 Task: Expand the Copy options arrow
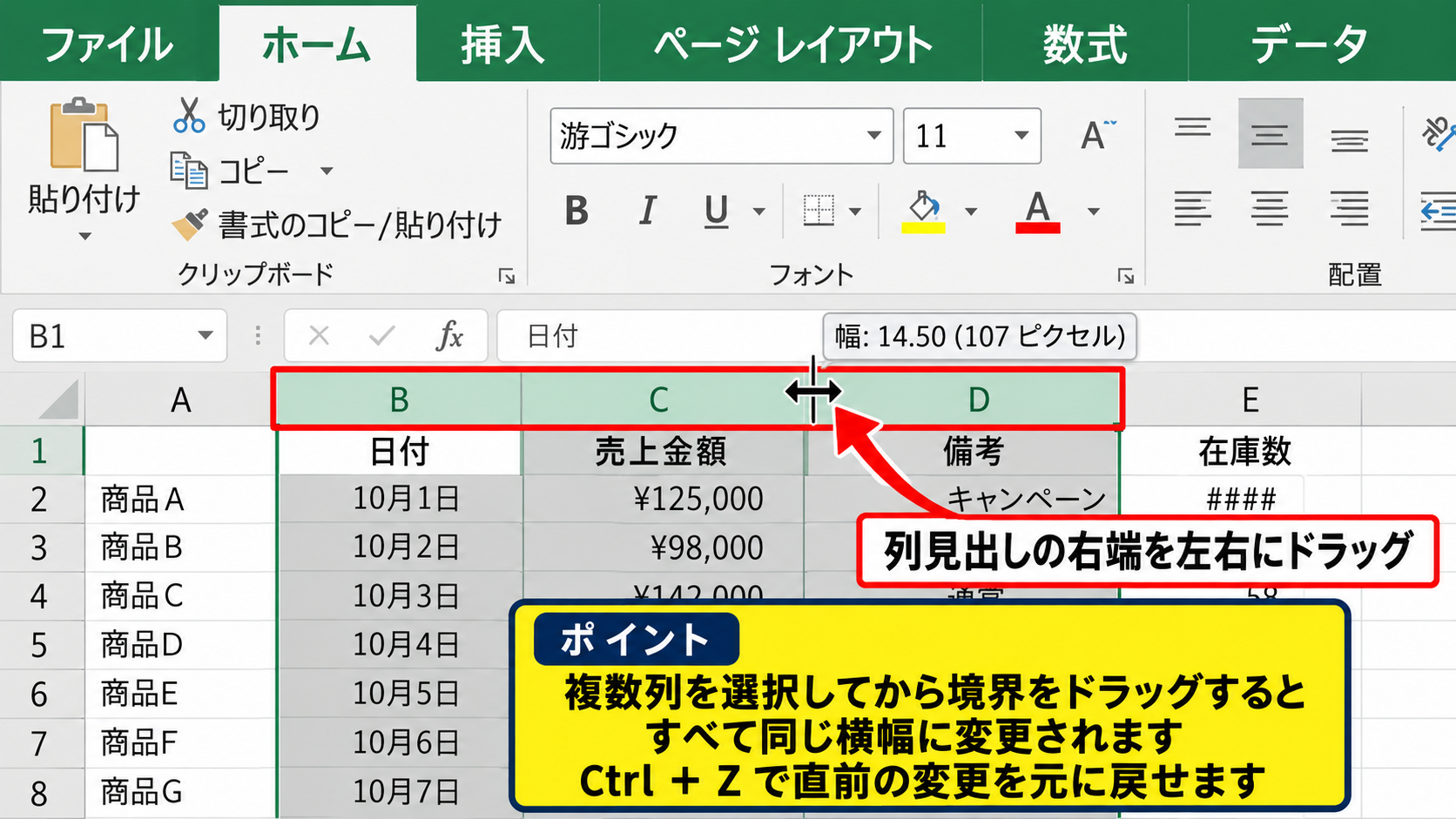[327, 171]
